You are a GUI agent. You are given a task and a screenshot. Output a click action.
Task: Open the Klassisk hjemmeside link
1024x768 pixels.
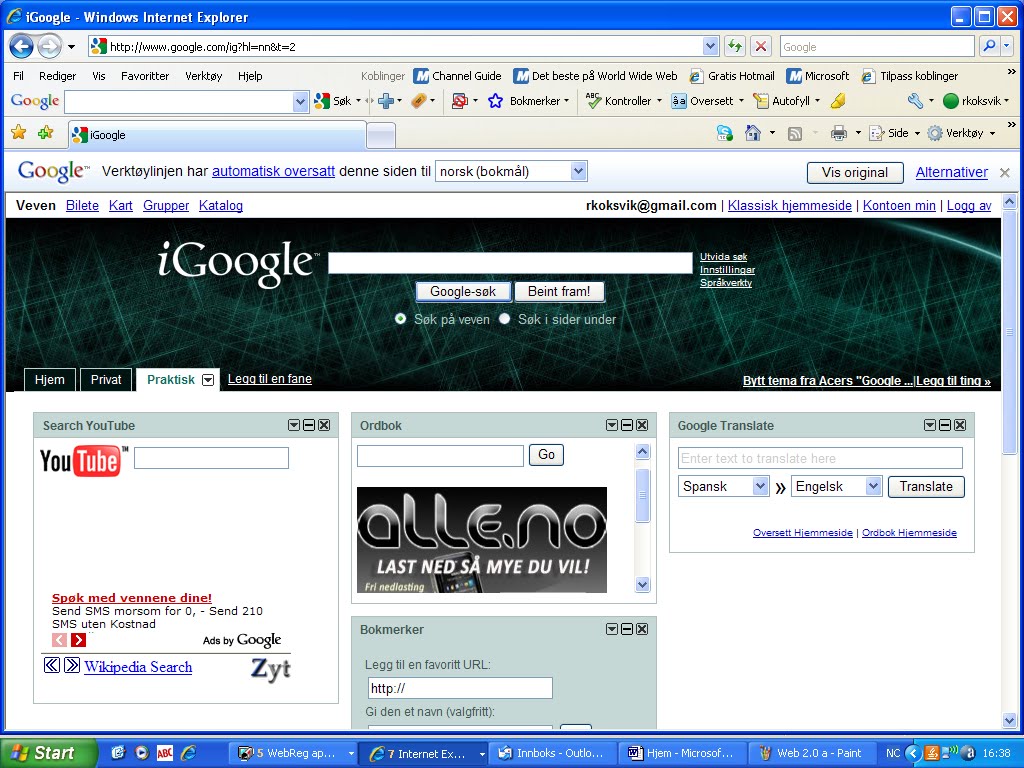790,206
